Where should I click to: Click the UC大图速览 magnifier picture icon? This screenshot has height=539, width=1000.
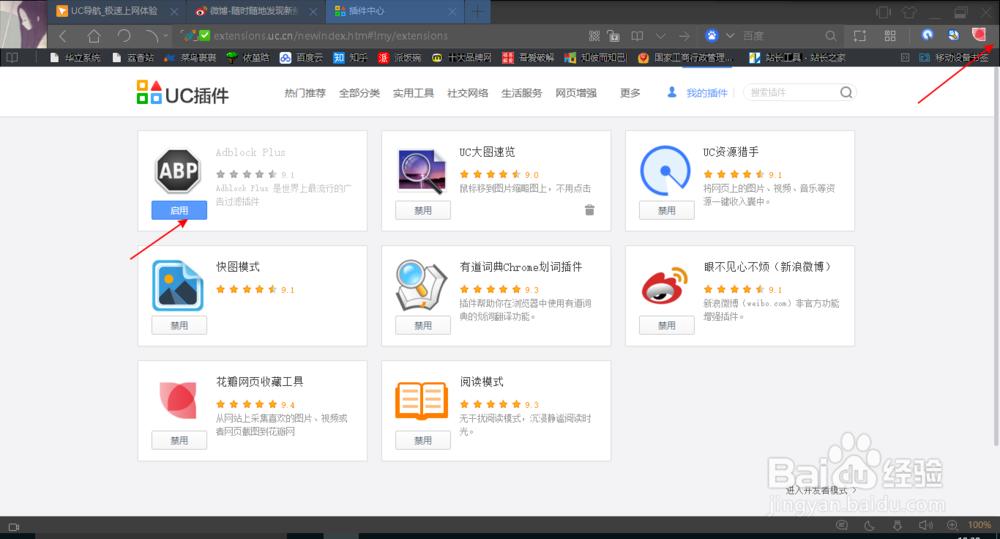pyautogui.click(x=422, y=171)
